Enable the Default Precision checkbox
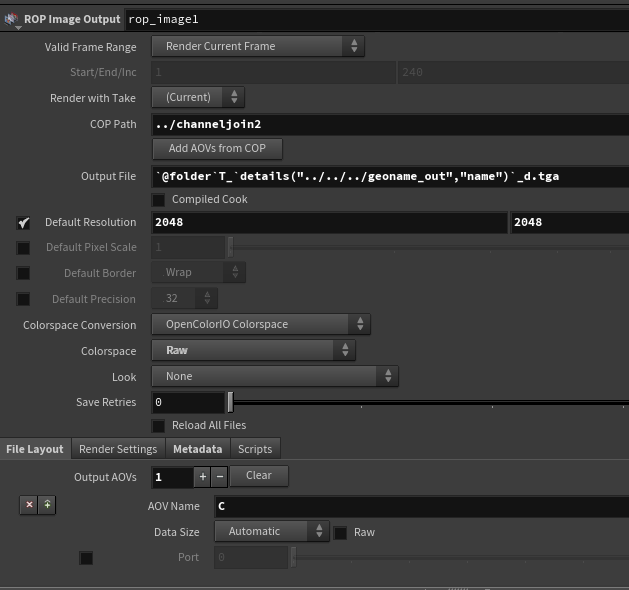 coord(23,299)
